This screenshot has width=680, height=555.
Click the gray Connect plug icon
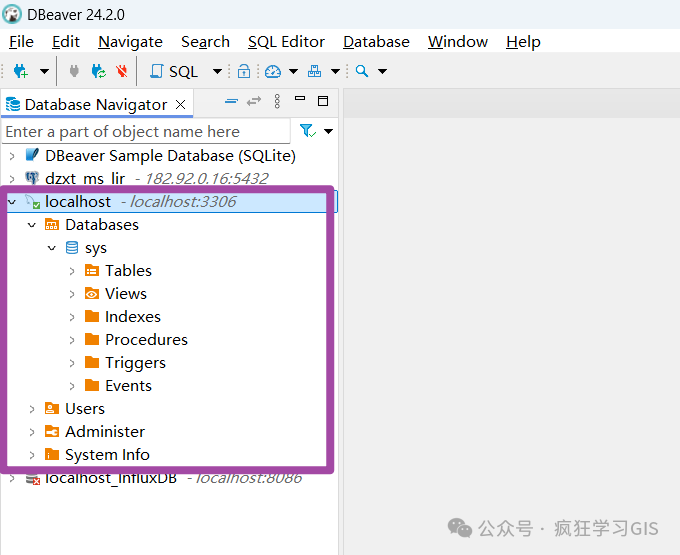74,71
